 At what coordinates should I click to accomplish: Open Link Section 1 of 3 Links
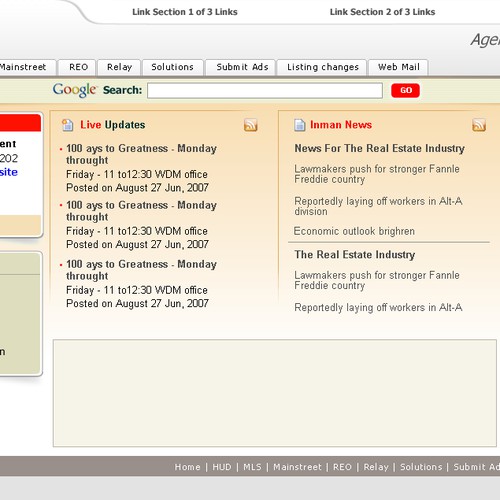[x=185, y=12]
